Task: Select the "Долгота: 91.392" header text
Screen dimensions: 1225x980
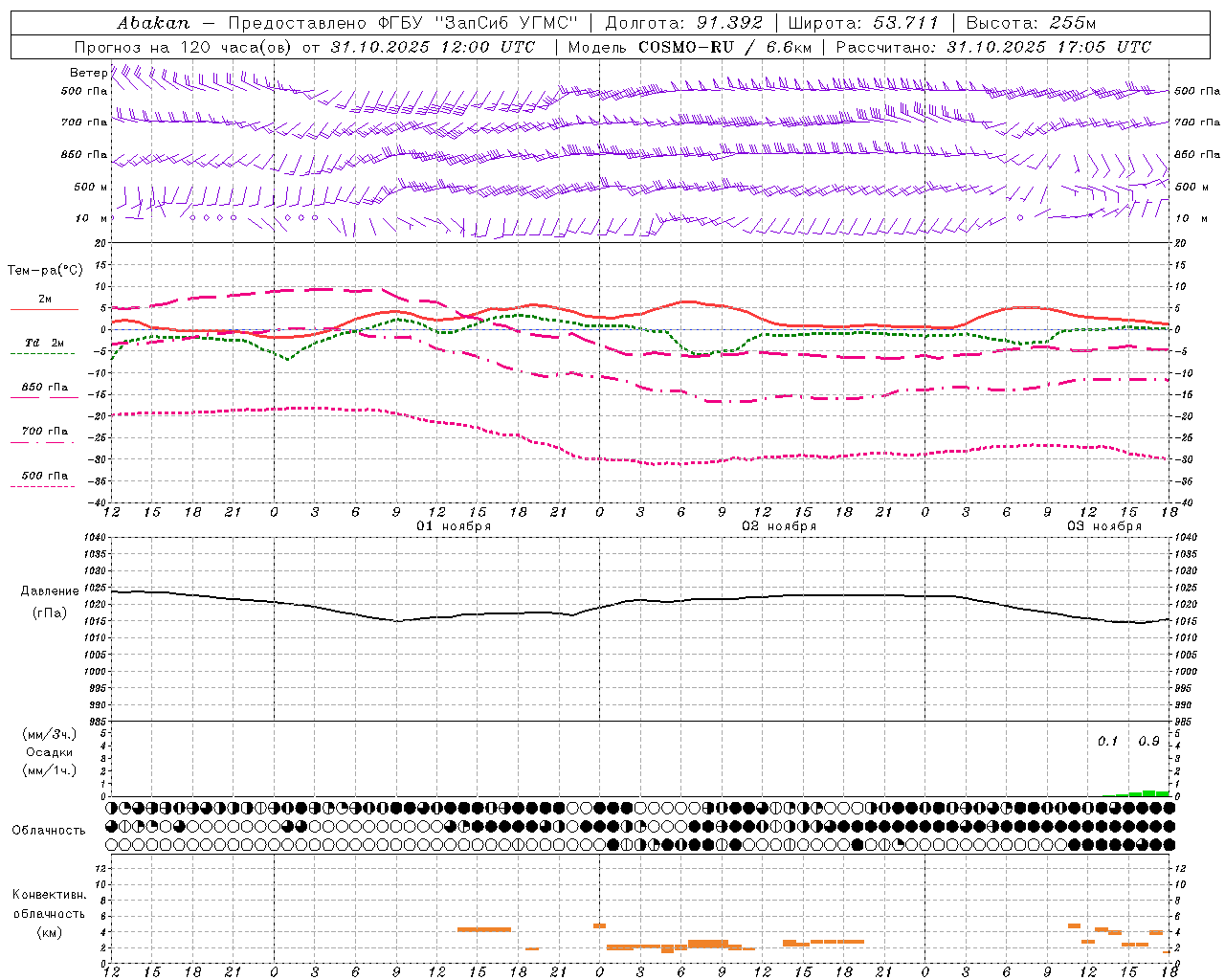Action: 684,23
